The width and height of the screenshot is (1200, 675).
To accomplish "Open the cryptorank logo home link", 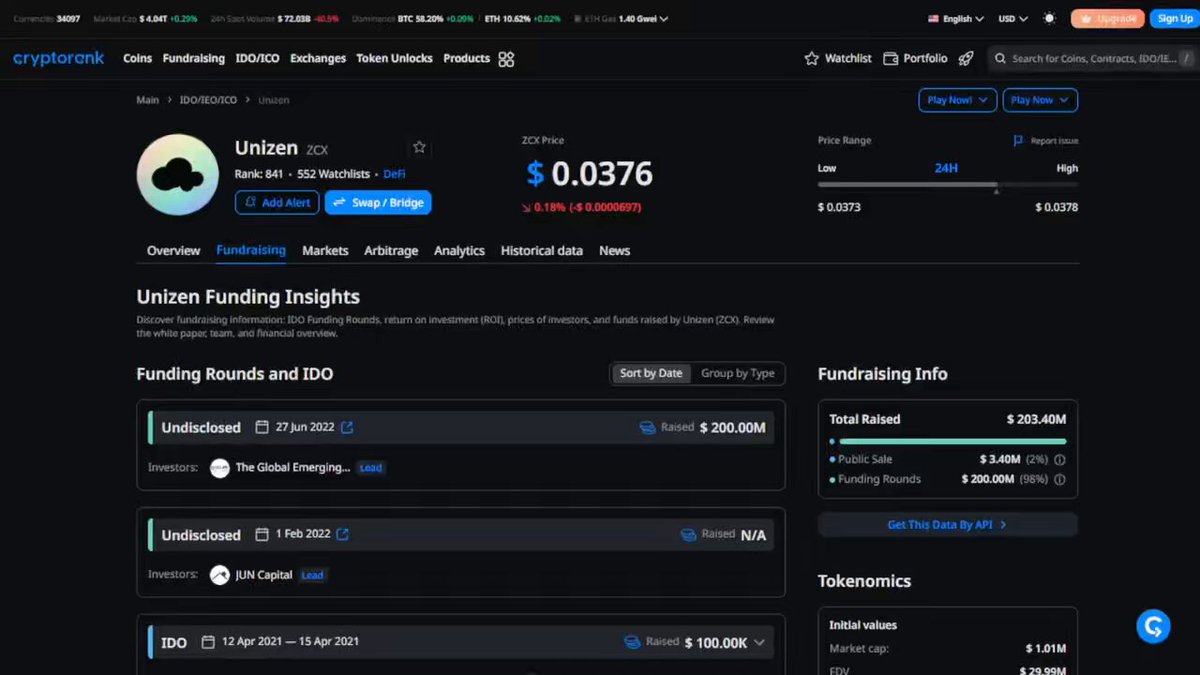I will pyautogui.click(x=58, y=59).
